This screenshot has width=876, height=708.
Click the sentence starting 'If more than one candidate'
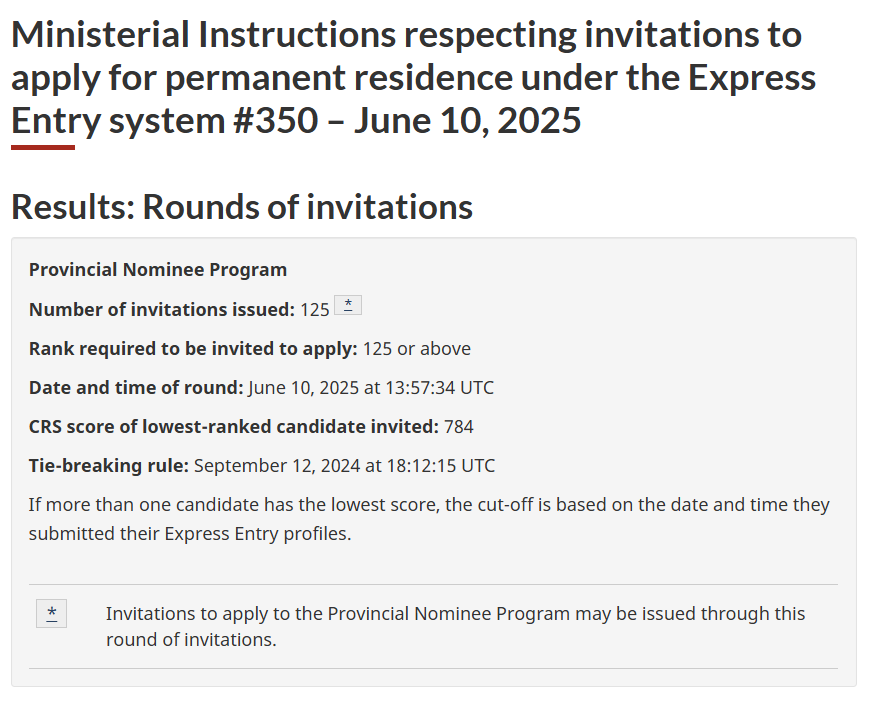point(429,504)
